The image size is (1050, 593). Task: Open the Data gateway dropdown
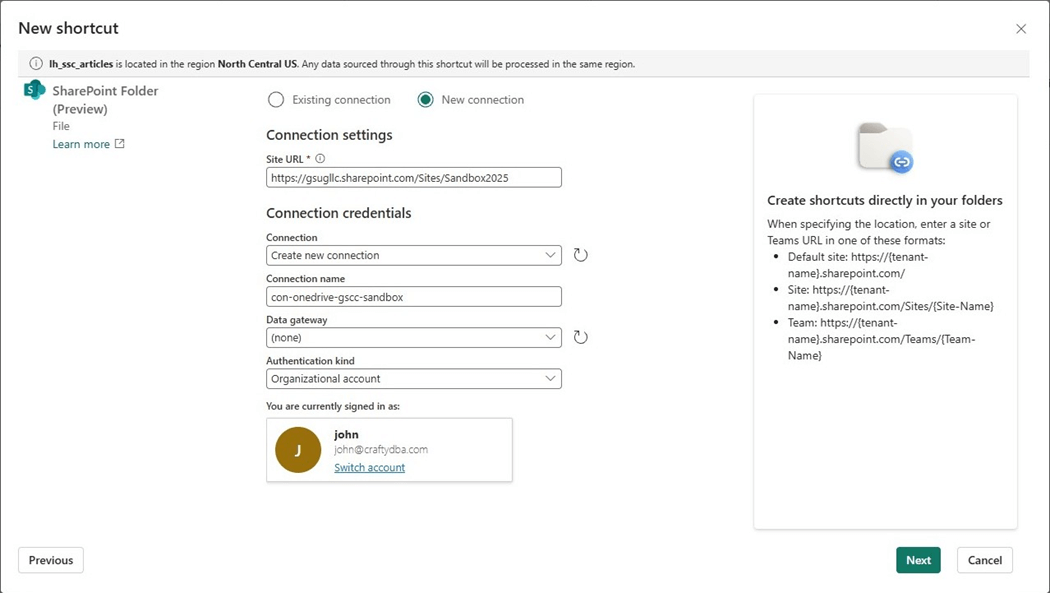(414, 338)
